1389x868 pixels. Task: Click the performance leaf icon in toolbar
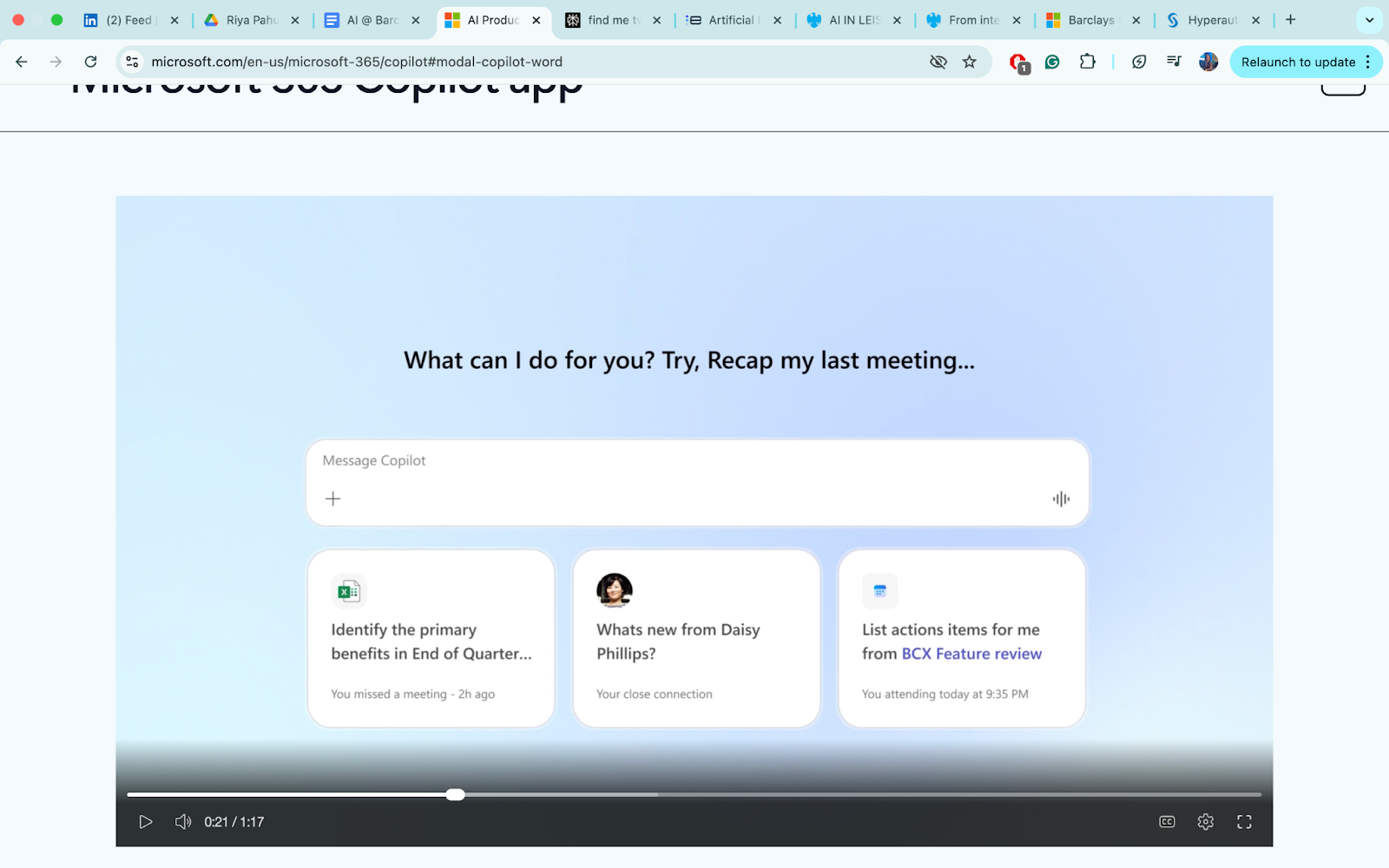coord(1139,62)
